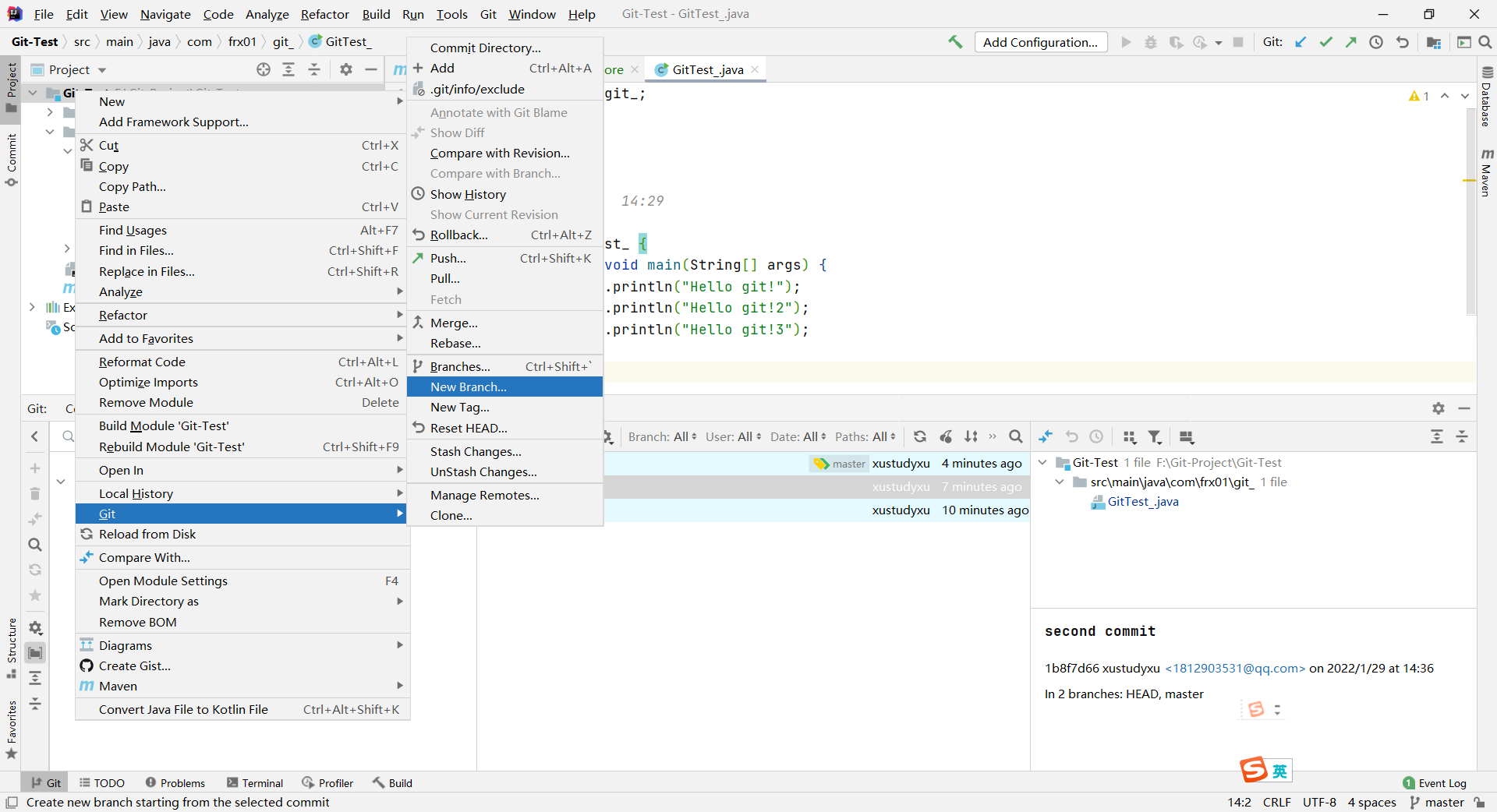The height and width of the screenshot is (812, 1497).
Task: Open Profiler tool window button
Action: click(x=327, y=782)
